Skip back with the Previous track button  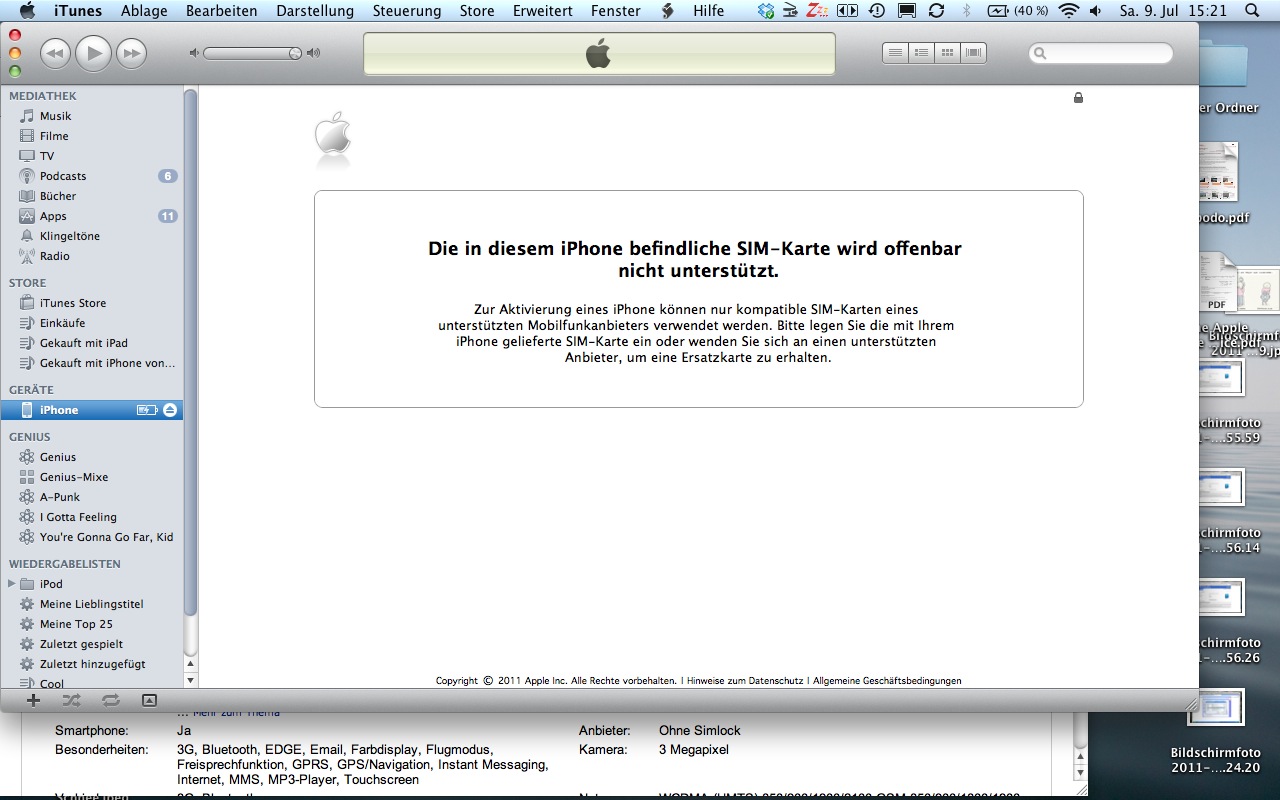pos(55,53)
